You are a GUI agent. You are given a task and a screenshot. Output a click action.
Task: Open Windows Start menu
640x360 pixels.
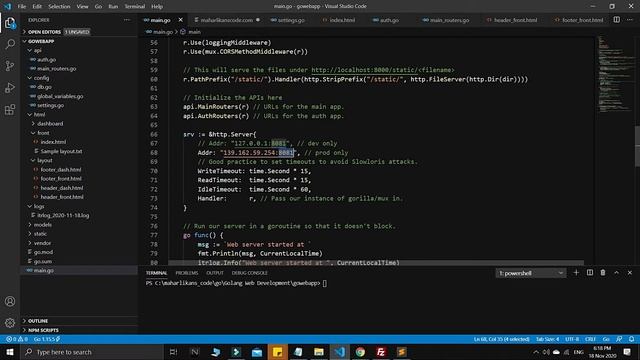click(x=10, y=352)
